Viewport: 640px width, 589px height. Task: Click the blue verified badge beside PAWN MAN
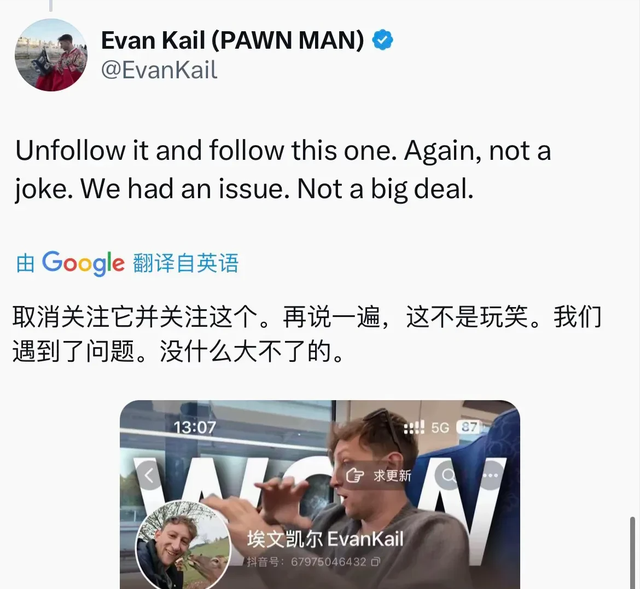click(x=382, y=40)
